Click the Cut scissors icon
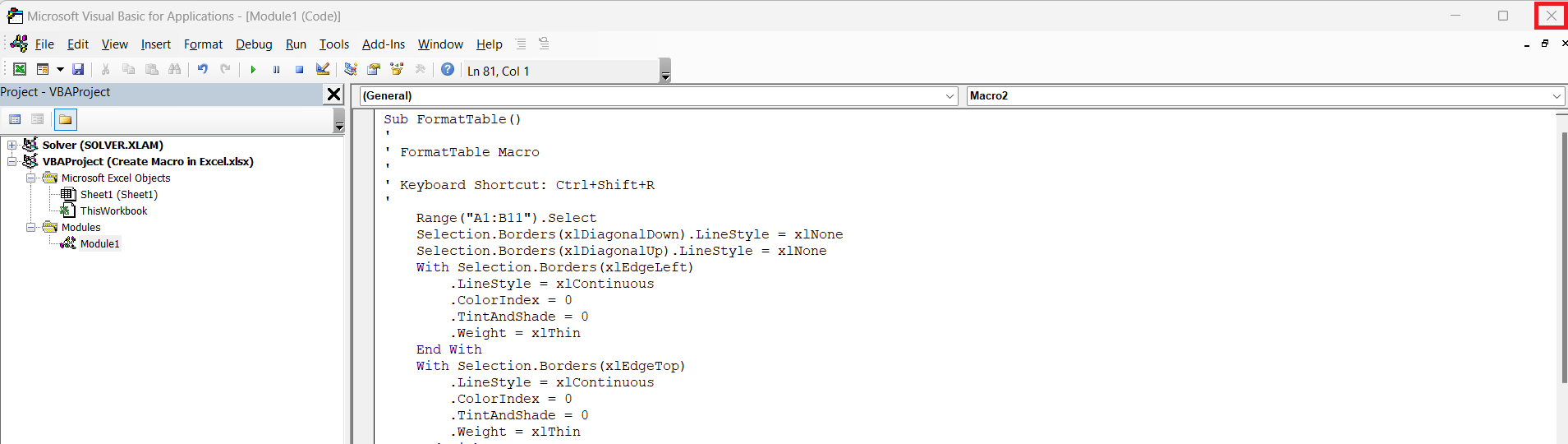 [x=105, y=70]
